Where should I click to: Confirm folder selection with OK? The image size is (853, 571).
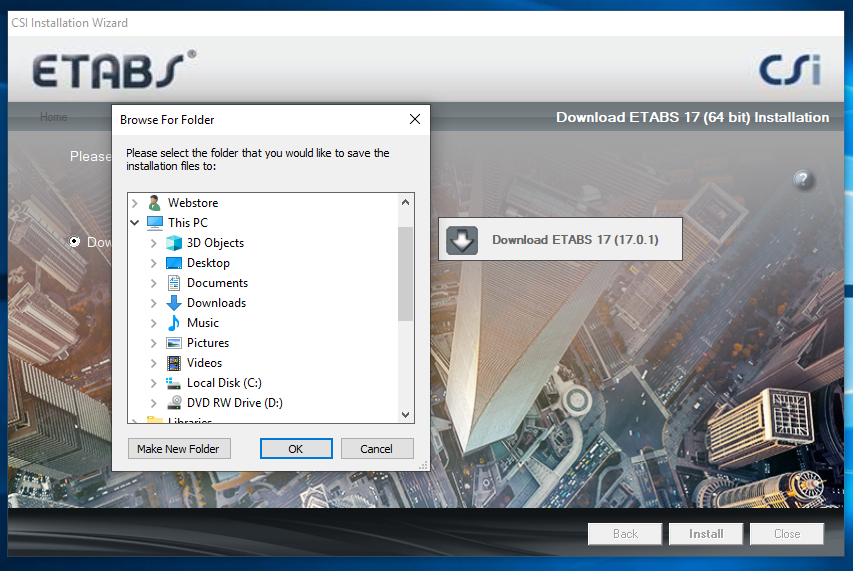click(296, 449)
